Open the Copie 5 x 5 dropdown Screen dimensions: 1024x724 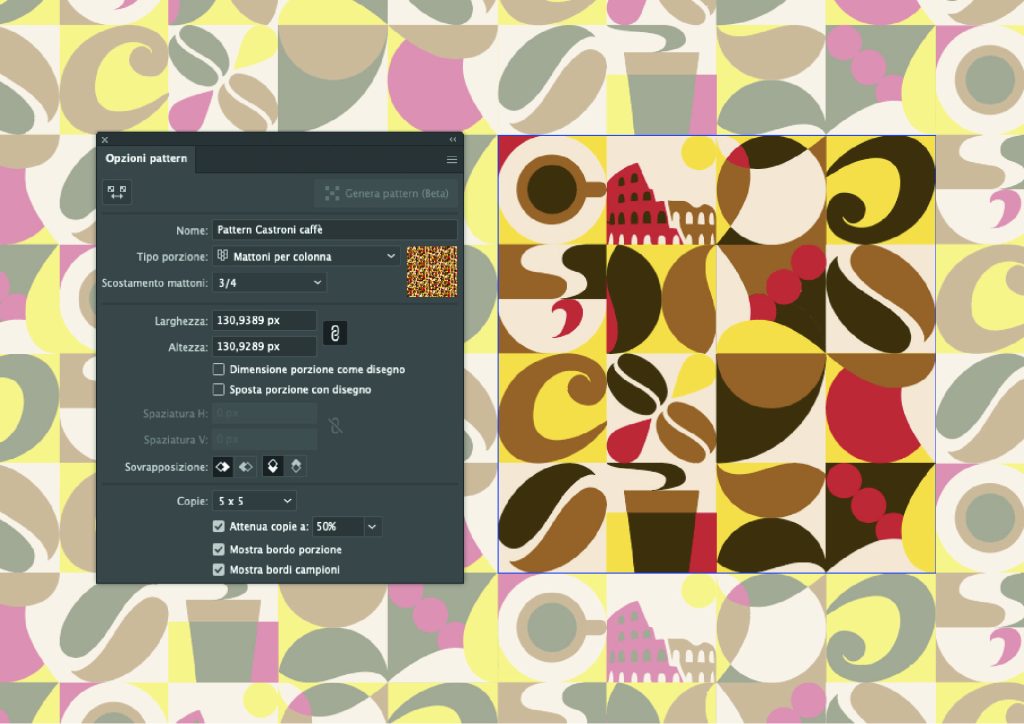click(x=254, y=500)
